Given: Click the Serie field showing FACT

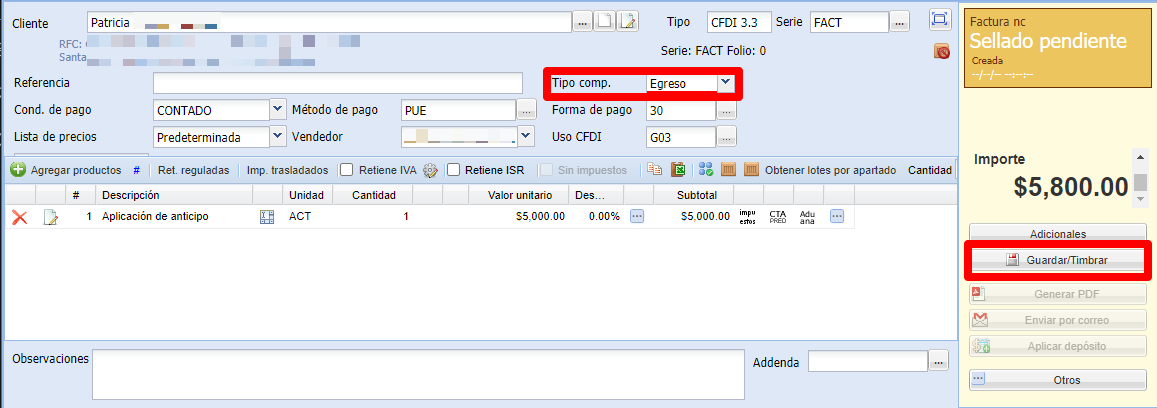Looking at the screenshot, I should tap(849, 22).
